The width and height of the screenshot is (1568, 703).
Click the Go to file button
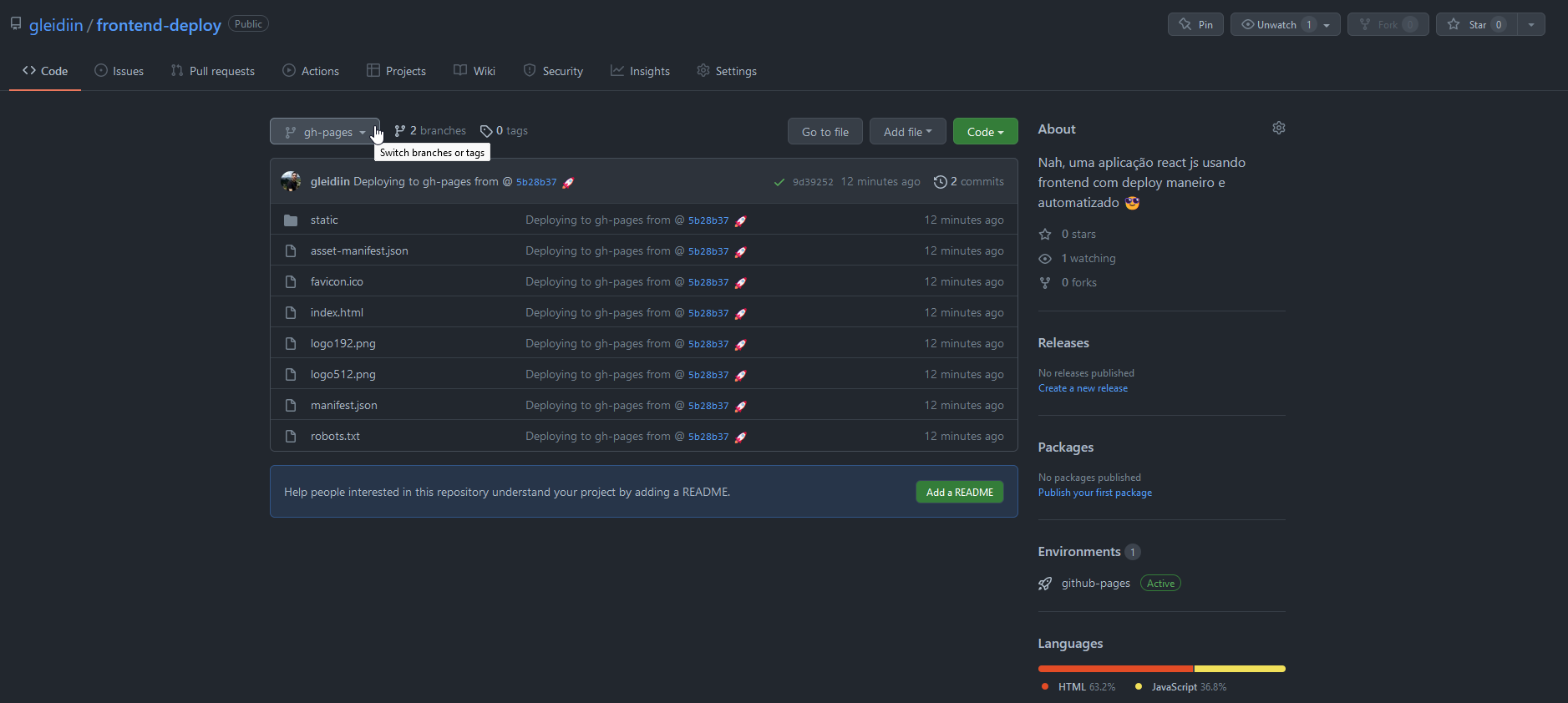click(825, 131)
